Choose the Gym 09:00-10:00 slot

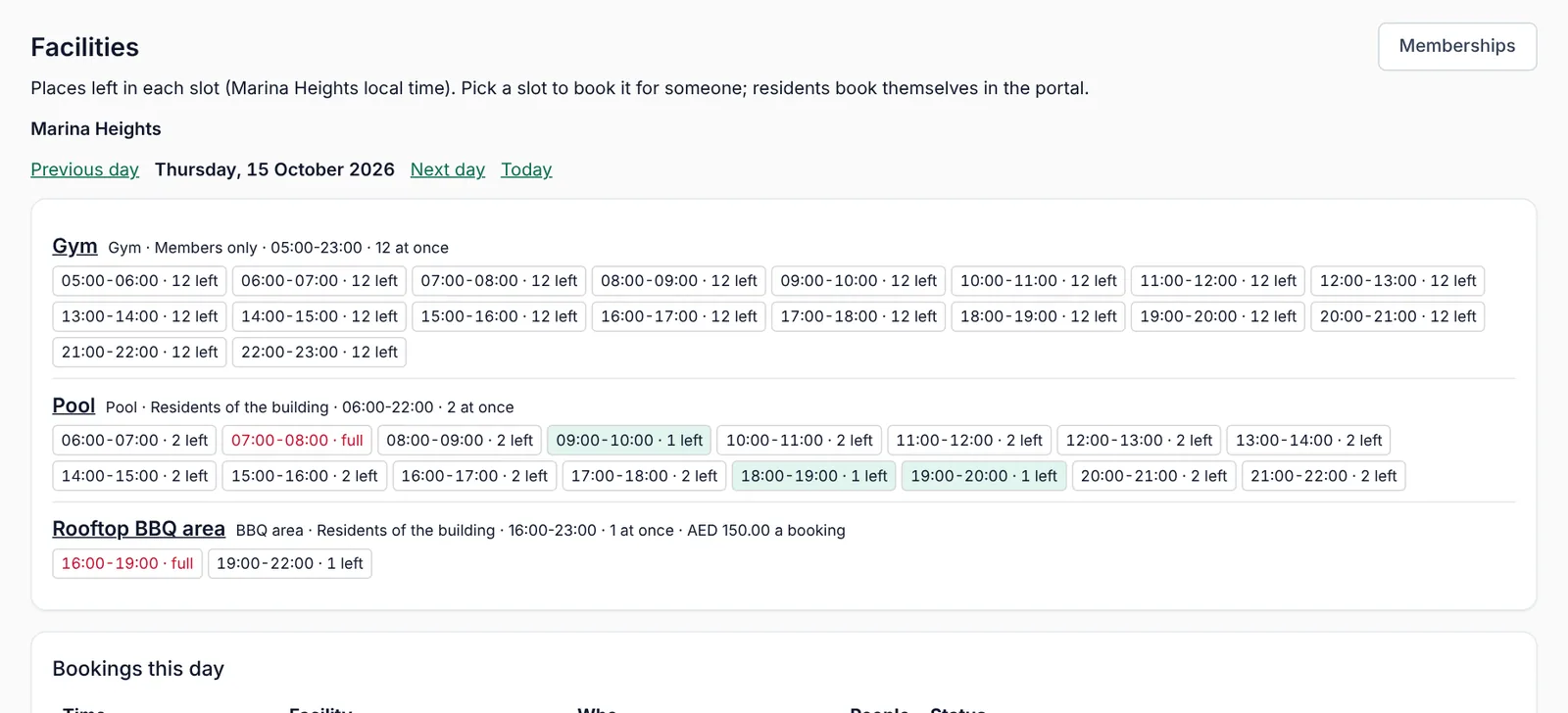tap(858, 281)
